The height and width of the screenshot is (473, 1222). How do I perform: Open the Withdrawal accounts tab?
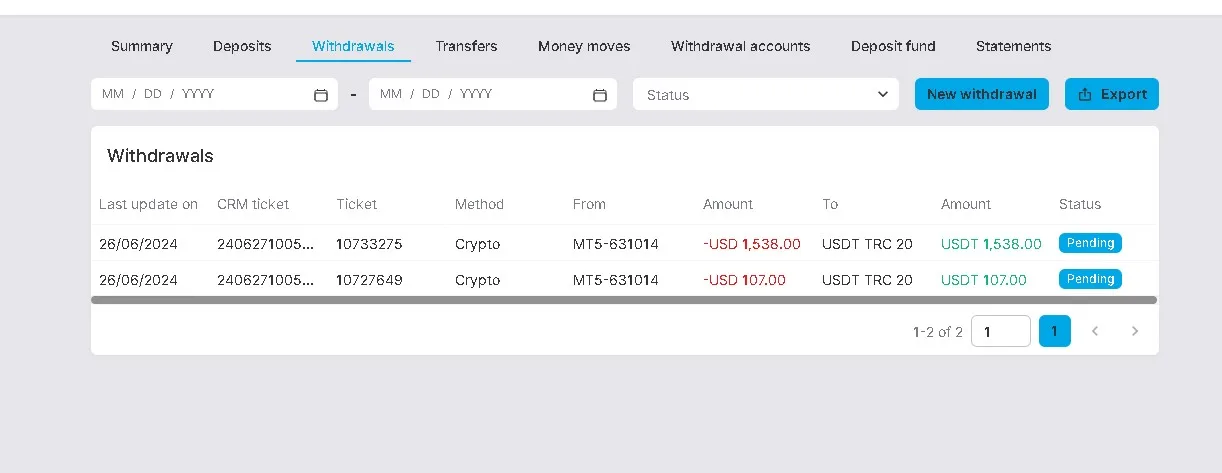pos(741,46)
